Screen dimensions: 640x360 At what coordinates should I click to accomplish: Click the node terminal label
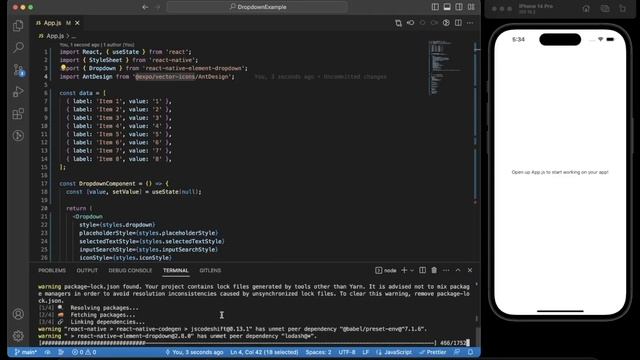pyautogui.click(x=386, y=270)
